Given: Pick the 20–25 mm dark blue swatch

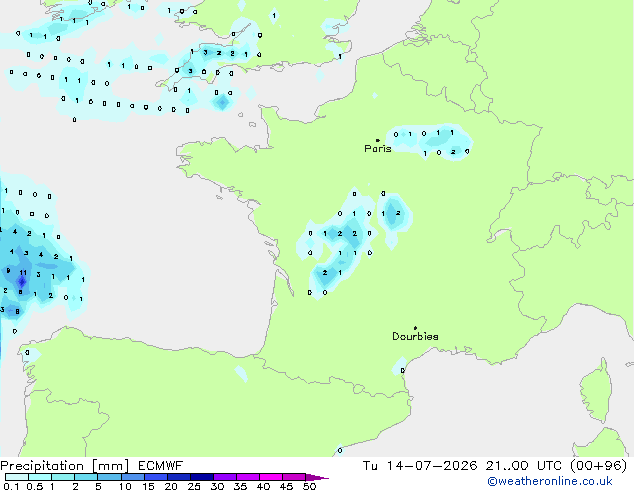Looking at the screenshot, I should coord(178,477).
